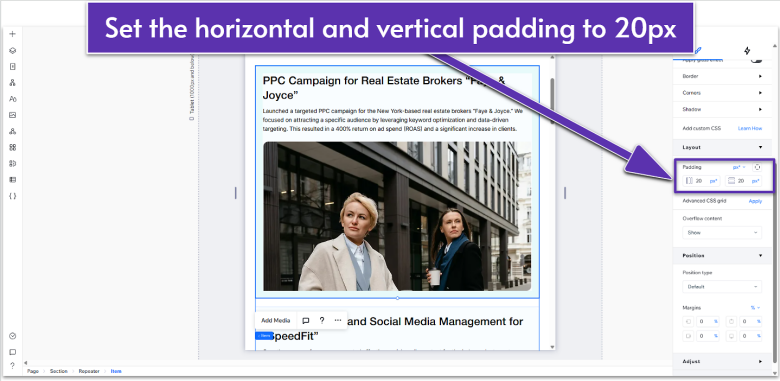The width and height of the screenshot is (780, 381).
Task: Click the Learn How link
Action: point(750,128)
